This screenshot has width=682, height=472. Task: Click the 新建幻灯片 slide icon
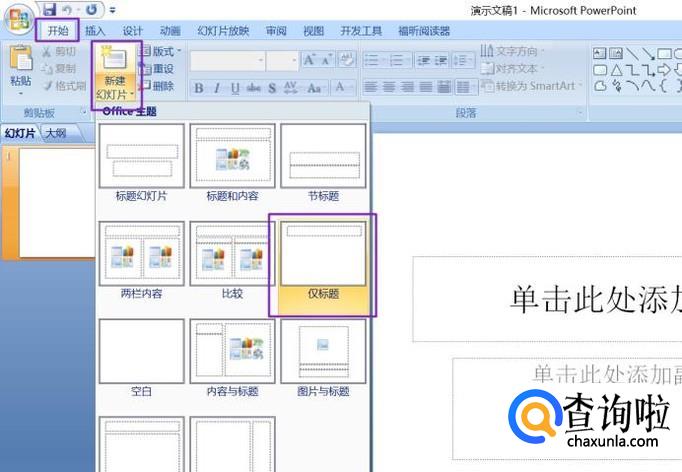pos(114,59)
